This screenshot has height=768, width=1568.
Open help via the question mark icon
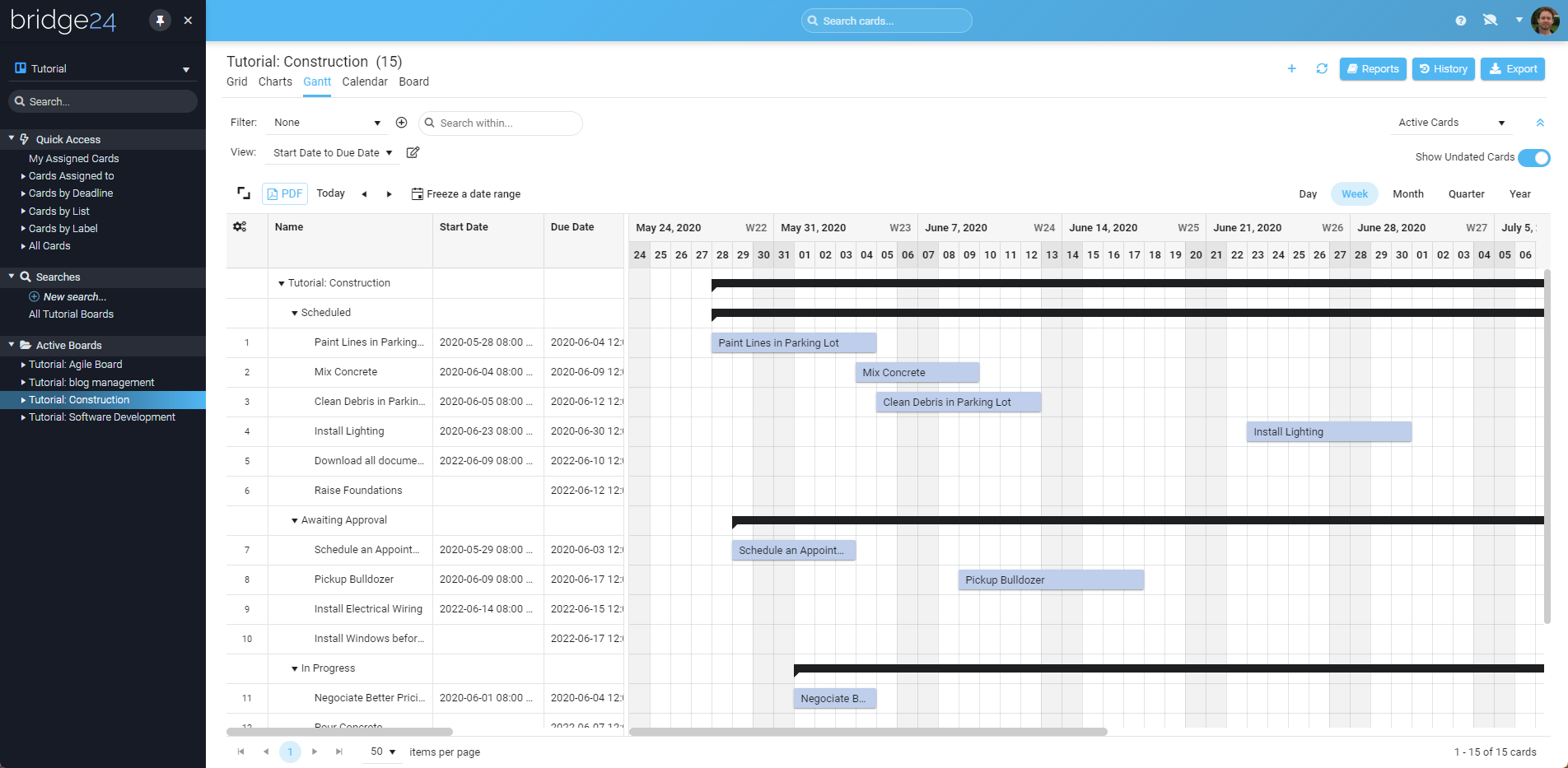(x=1460, y=20)
